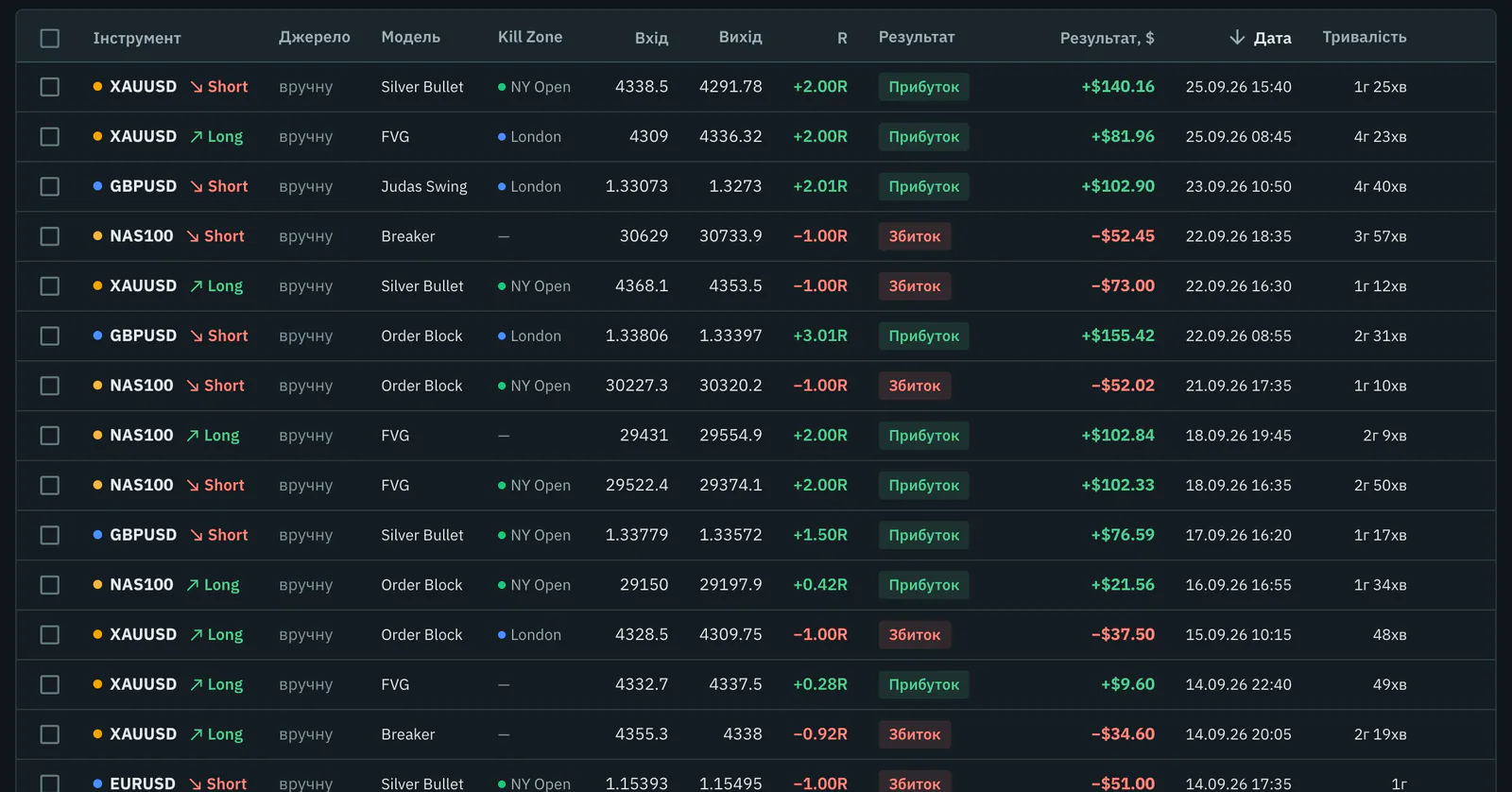Image resolution: width=1512 pixels, height=792 pixels.
Task: Click the Short arrow icon in the 23.09.26 10:50 row
Action: point(197,186)
